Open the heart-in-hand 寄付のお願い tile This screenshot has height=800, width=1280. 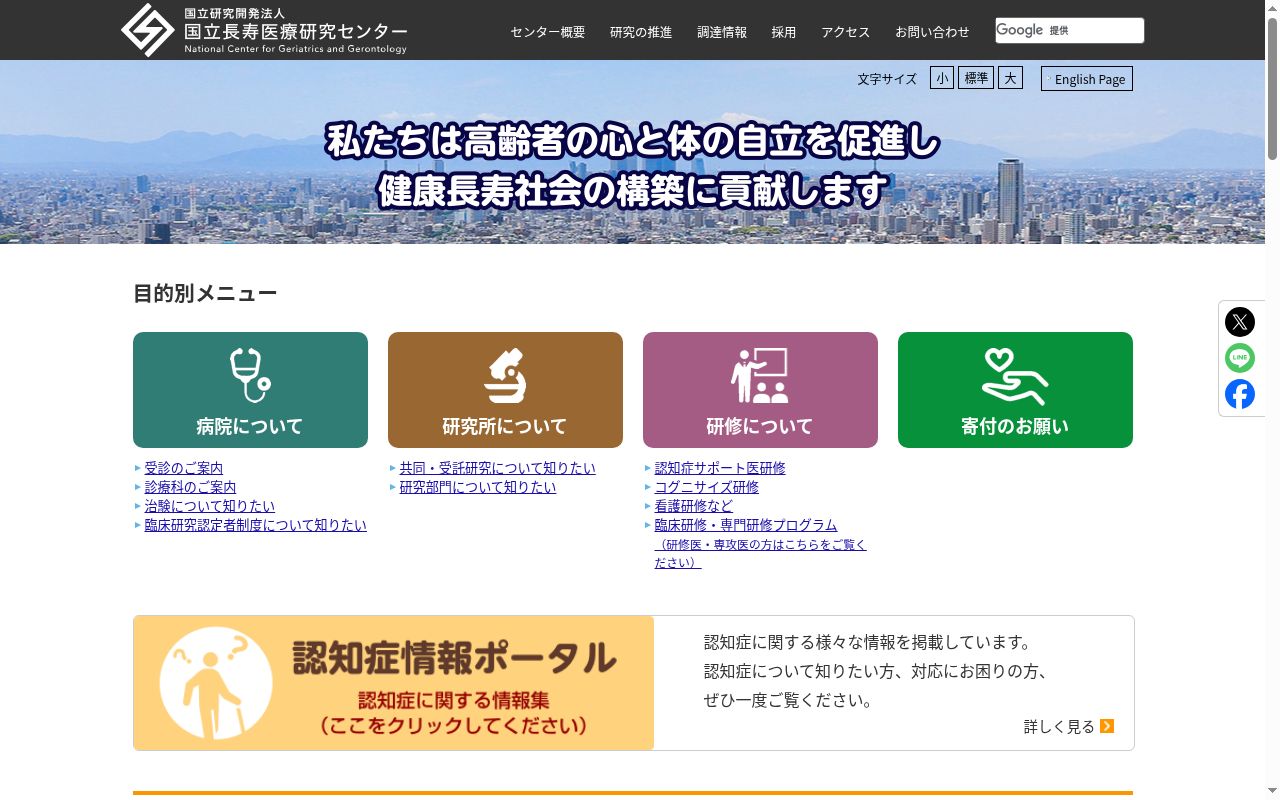click(1015, 390)
